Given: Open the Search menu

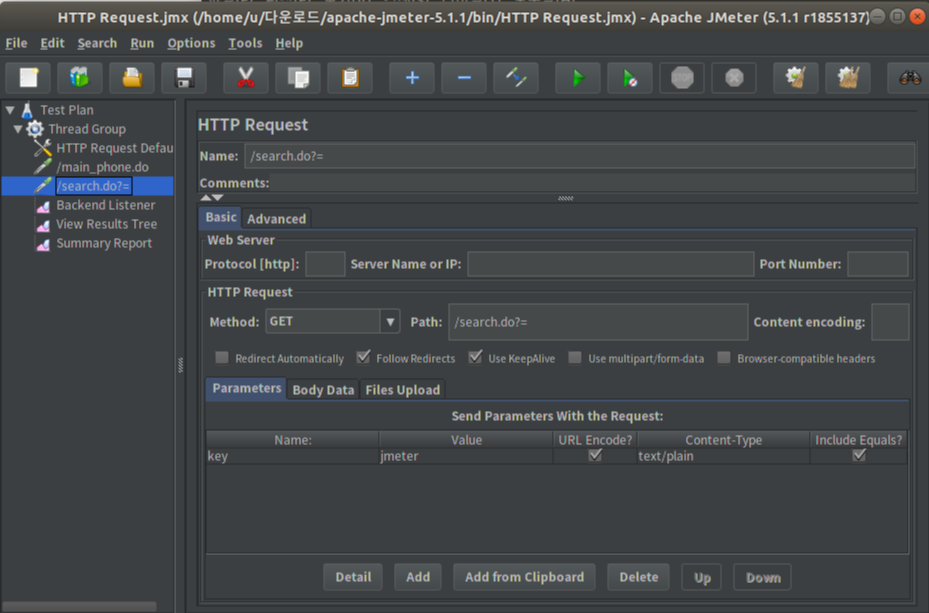Looking at the screenshot, I should pyautogui.click(x=97, y=43).
